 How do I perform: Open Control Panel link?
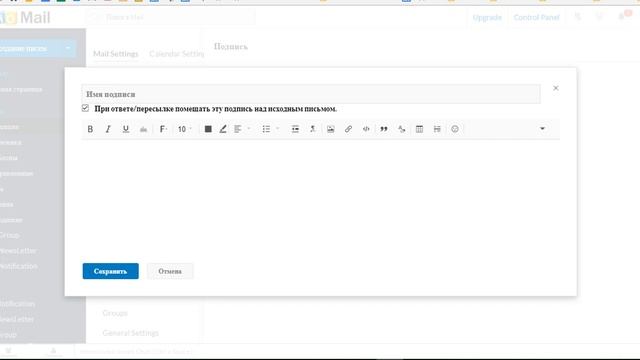click(x=536, y=18)
